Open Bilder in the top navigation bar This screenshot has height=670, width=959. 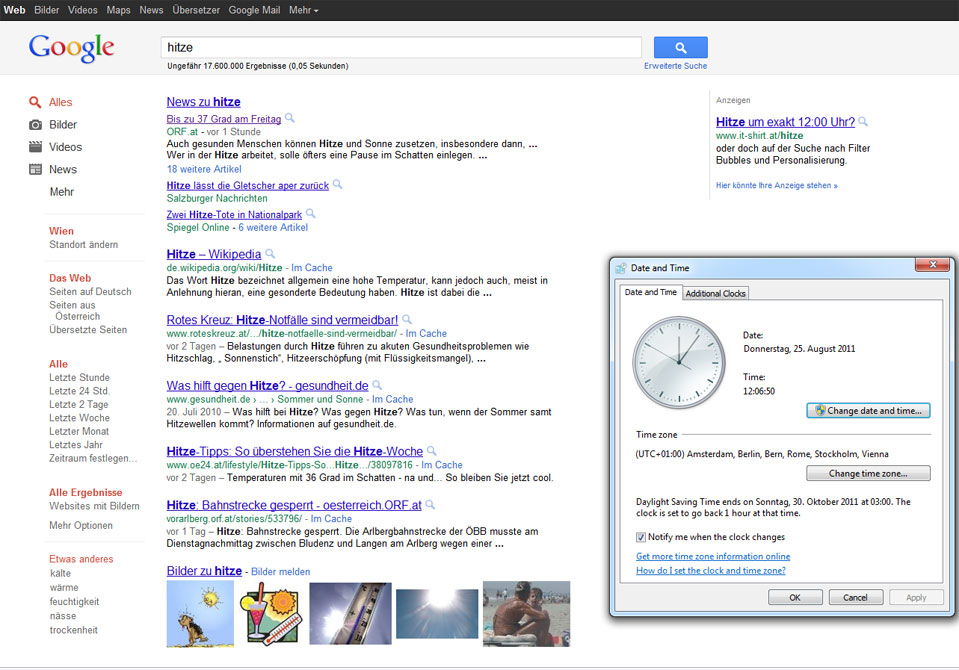click(x=46, y=10)
